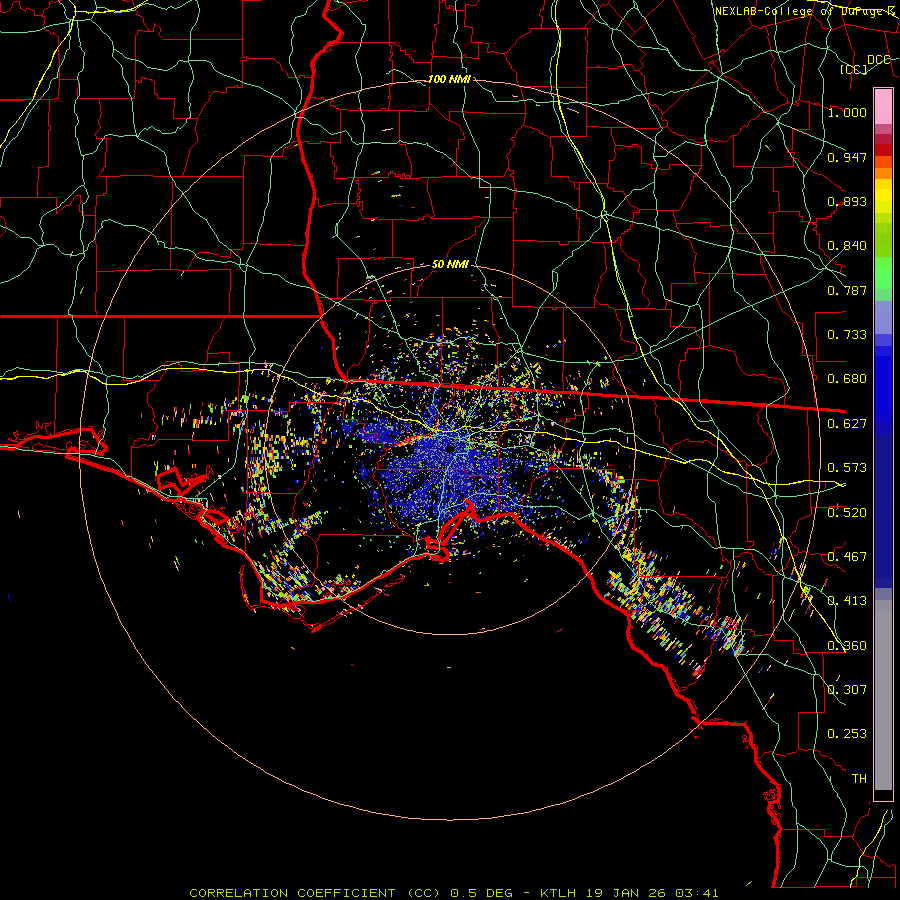900x900 pixels.
Task: Click the 50 NMI range ring label
Action: pos(451,265)
